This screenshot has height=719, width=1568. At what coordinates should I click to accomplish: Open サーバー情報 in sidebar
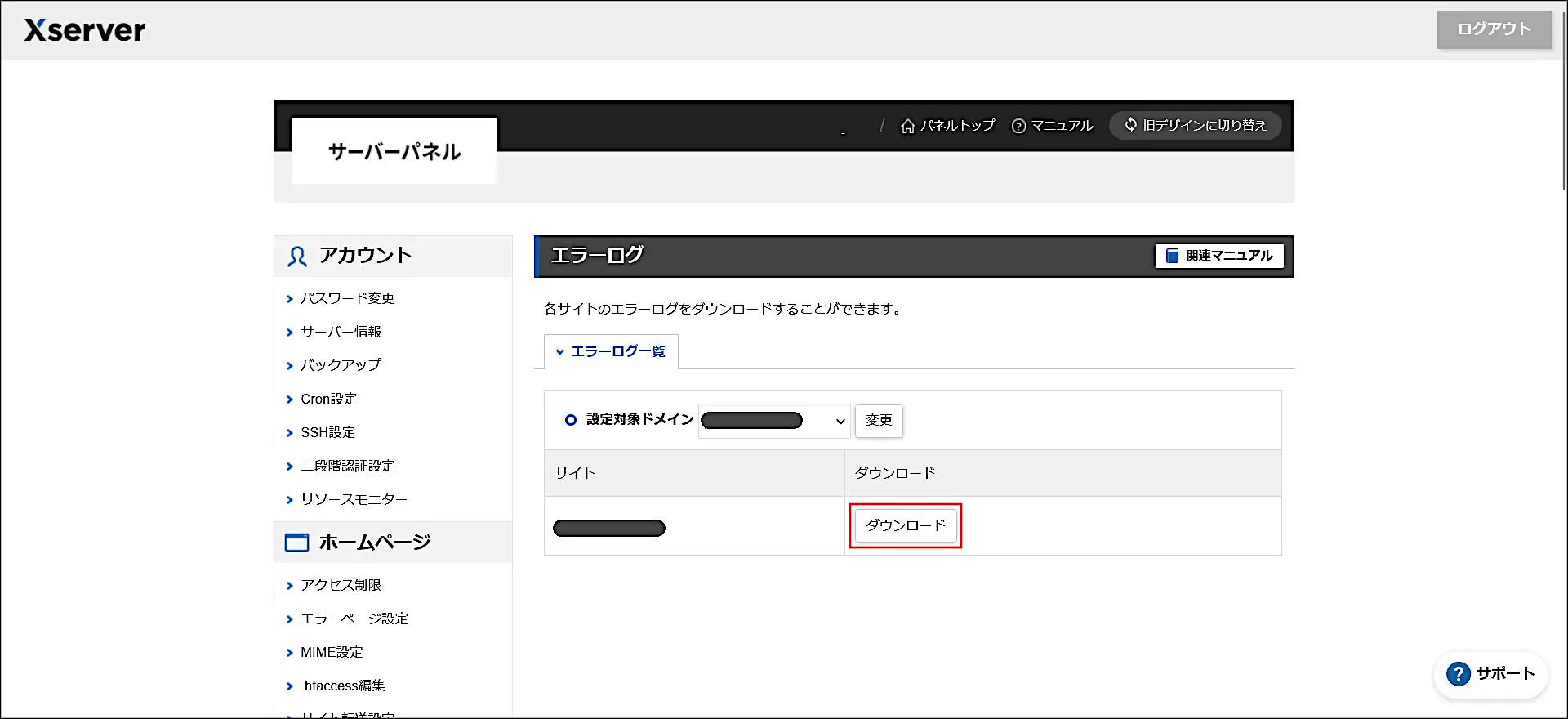341,332
